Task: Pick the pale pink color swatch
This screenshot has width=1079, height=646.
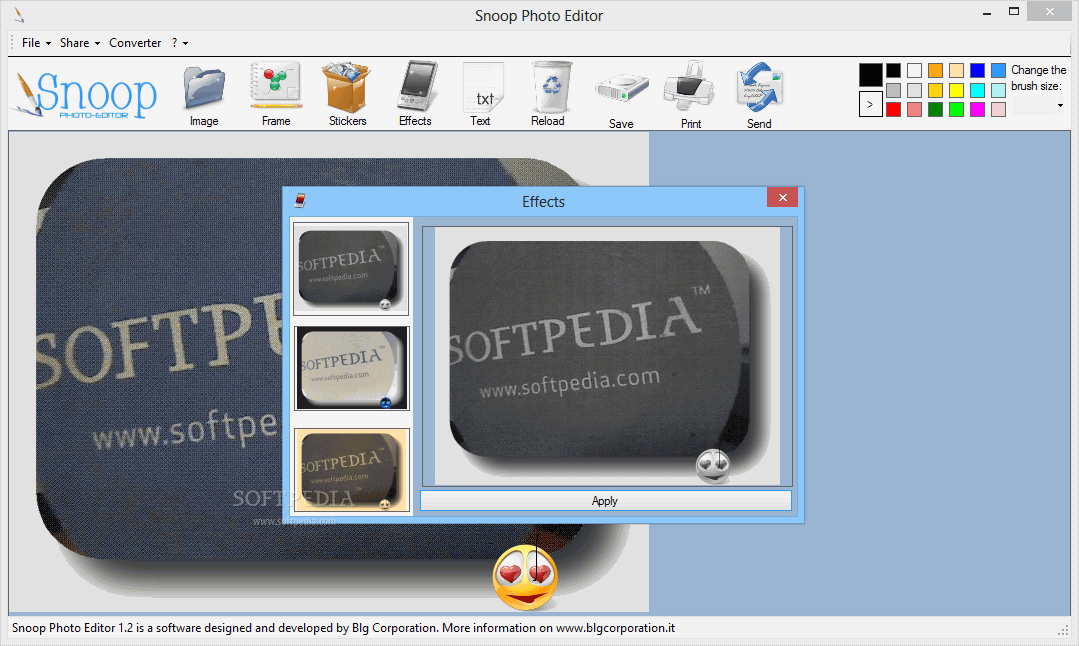Action: (x=998, y=109)
